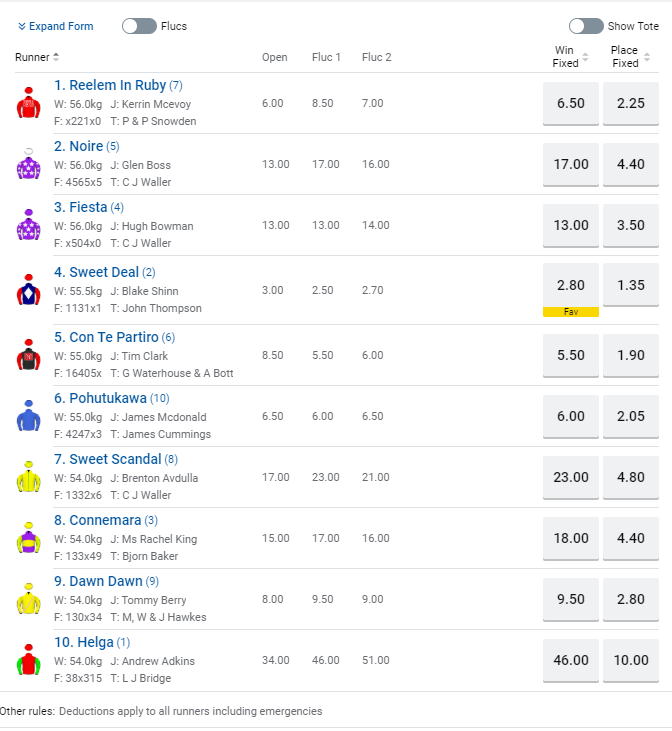Select Noire place odds 4.40
672x731 pixels.
(x=631, y=164)
